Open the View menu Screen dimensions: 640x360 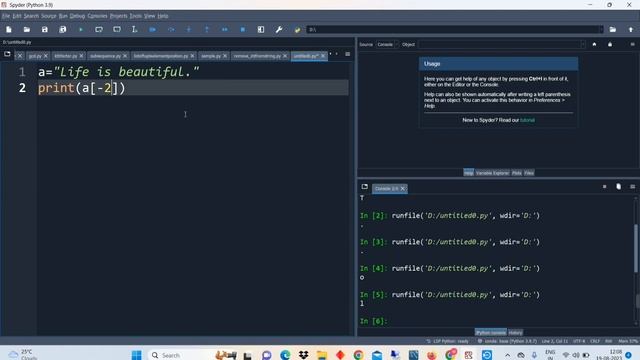[149, 16]
